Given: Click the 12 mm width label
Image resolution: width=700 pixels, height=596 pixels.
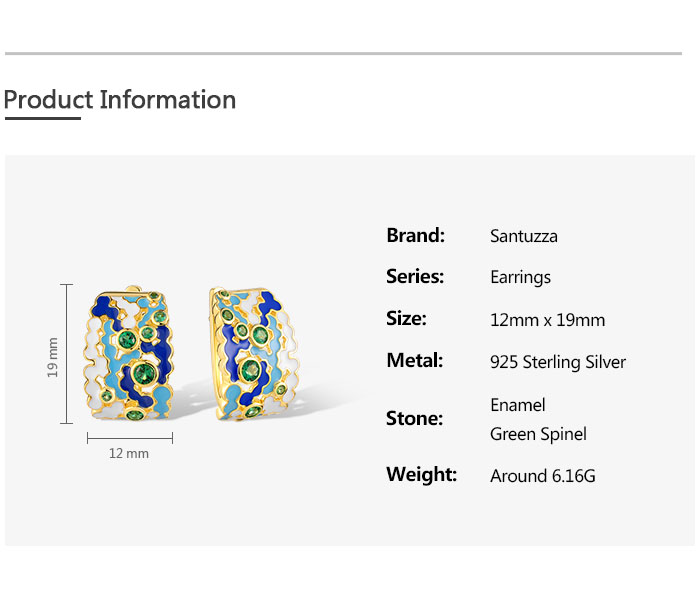Looking at the screenshot, I should click(129, 454).
